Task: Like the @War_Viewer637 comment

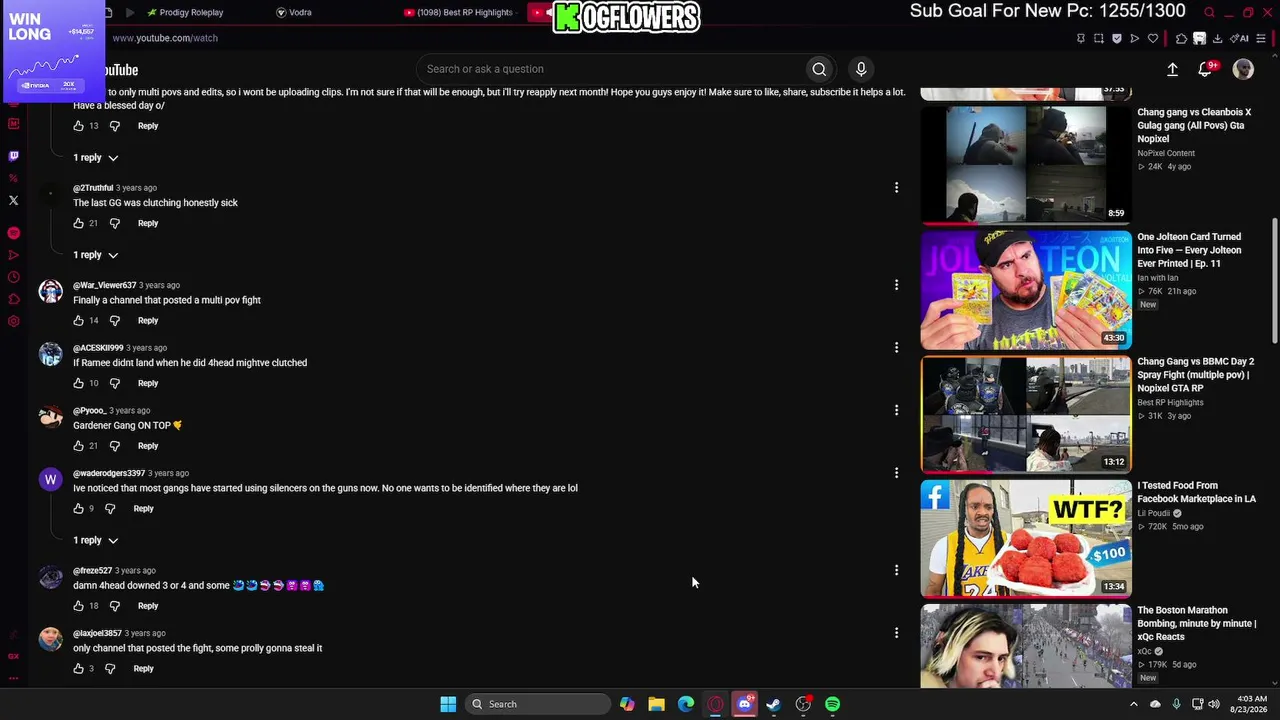Action: [78, 321]
